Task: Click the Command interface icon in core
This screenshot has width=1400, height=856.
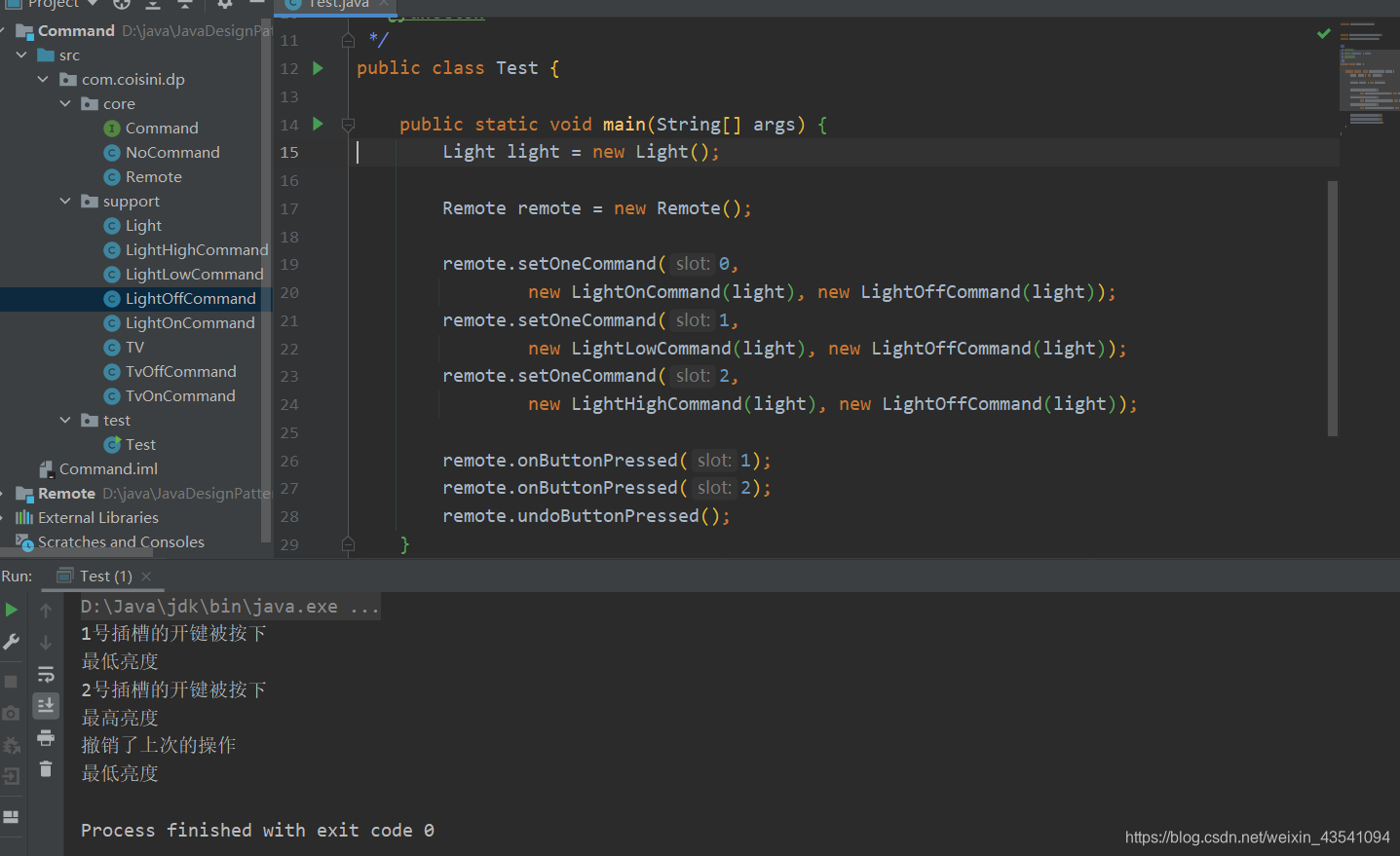Action: pyautogui.click(x=112, y=129)
